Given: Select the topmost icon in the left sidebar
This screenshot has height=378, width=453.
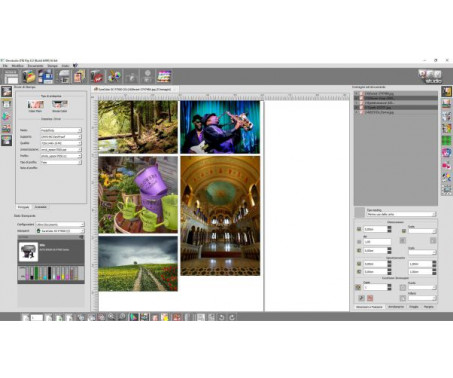Looking at the screenshot, I should point(6,92).
